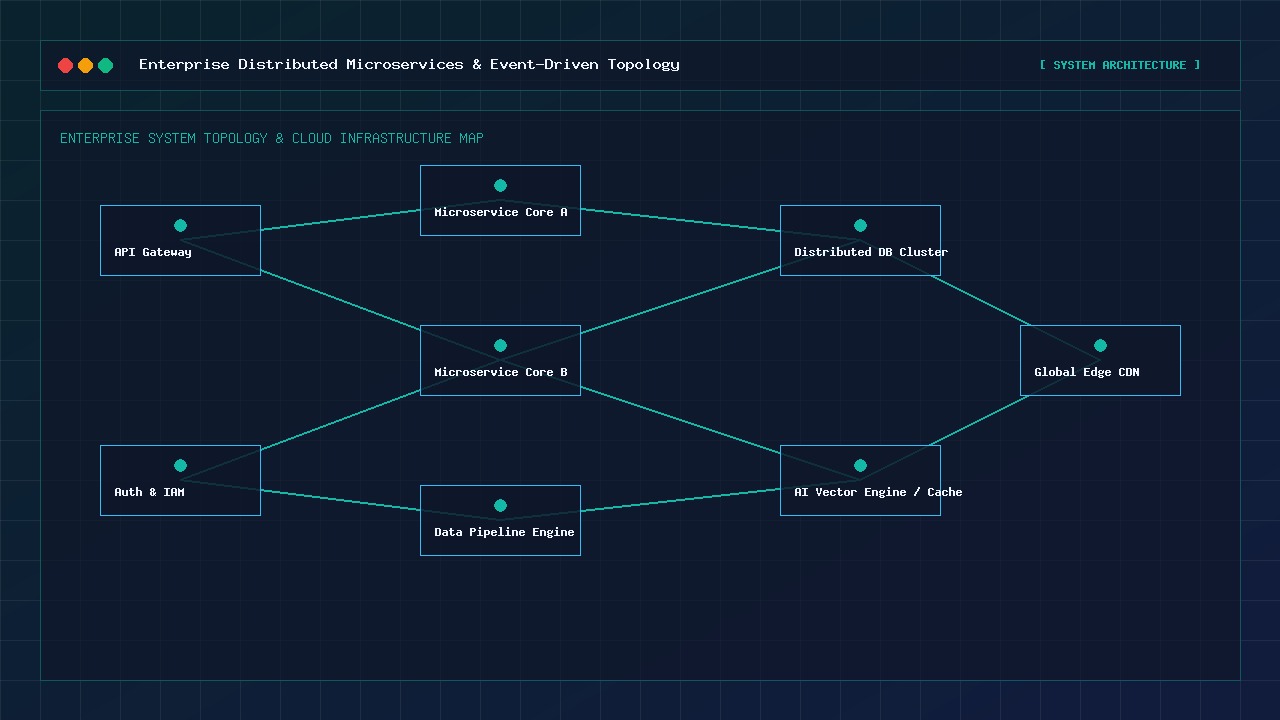Click the red window control dot
Viewport: 1280px width, 720px height.
point(66,65)
